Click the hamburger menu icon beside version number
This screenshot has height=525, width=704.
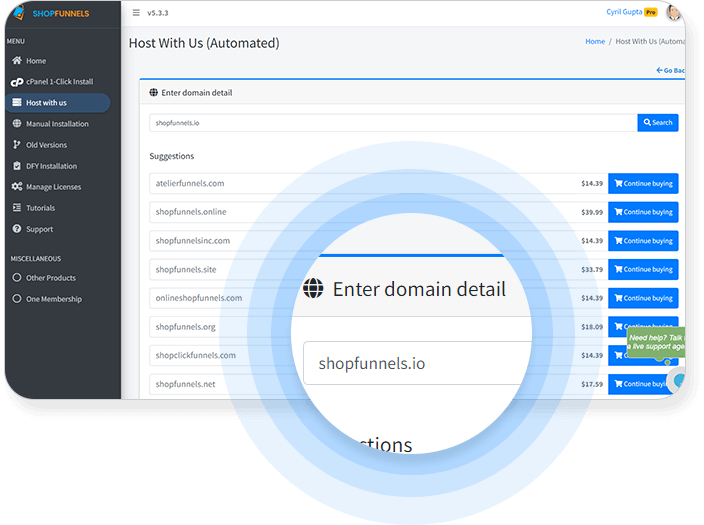coord(136,13)
